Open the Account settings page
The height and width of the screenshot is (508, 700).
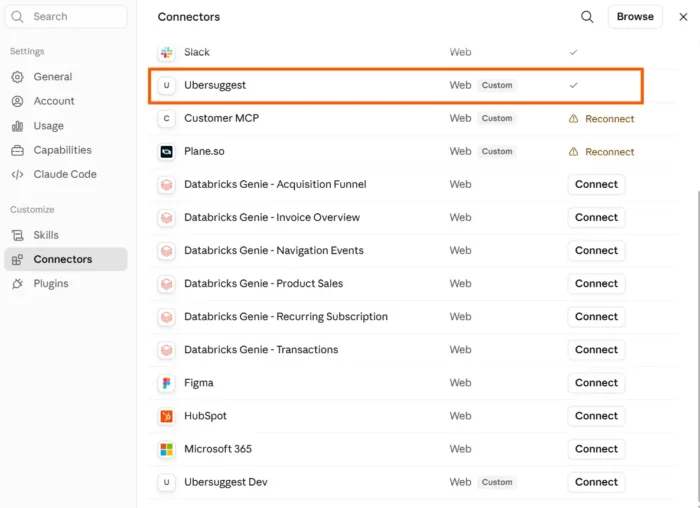click(x=66, y=101)
